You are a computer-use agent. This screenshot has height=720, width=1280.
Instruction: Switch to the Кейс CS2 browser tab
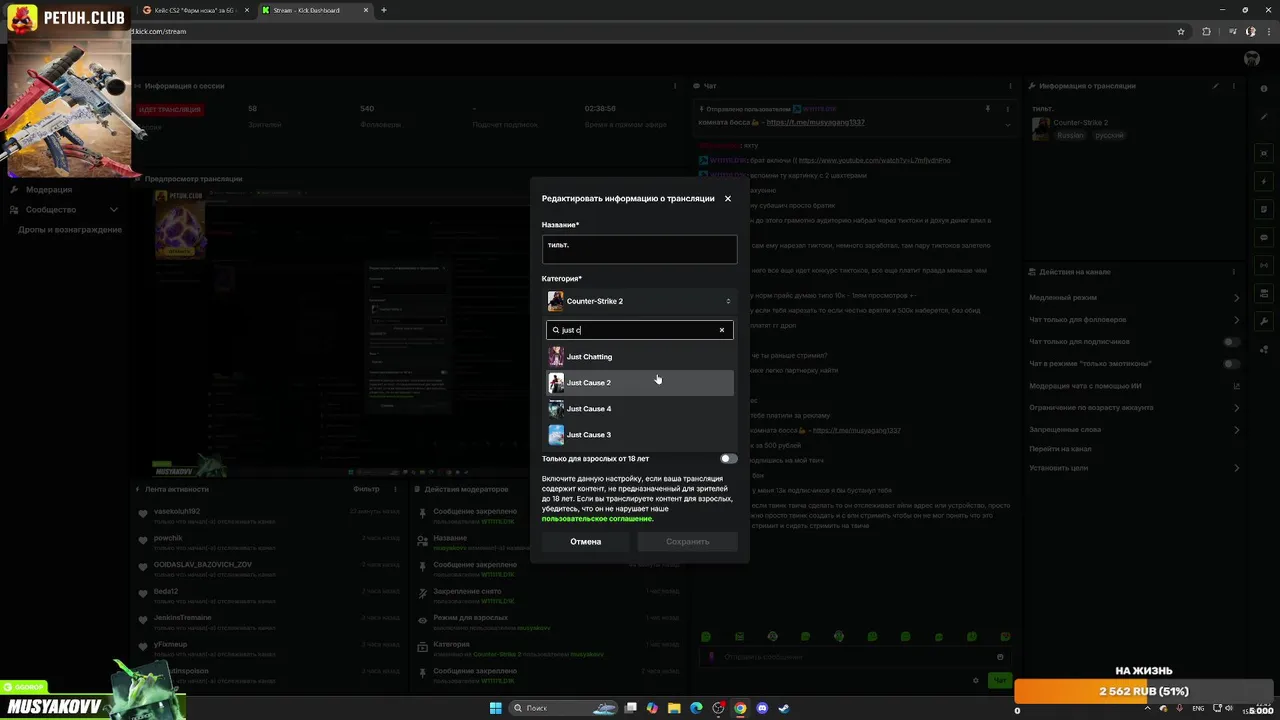point(194,10)
